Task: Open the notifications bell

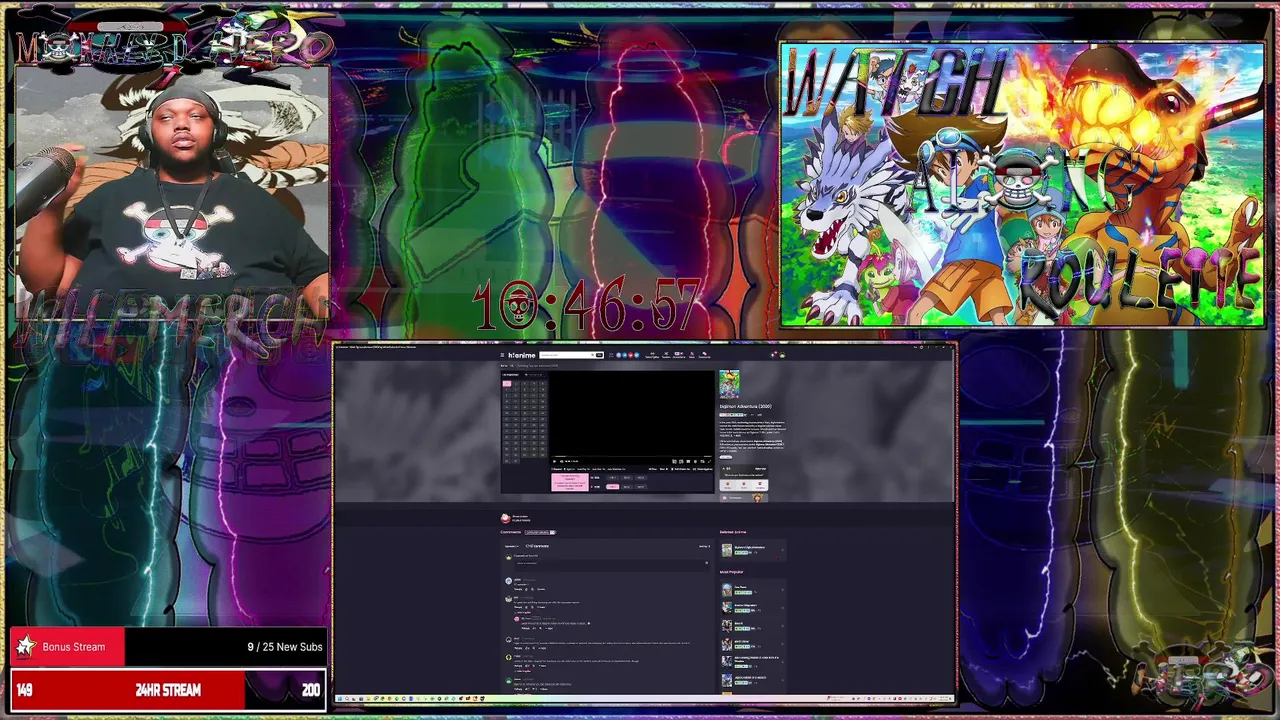Action: [x=773, y=355]
